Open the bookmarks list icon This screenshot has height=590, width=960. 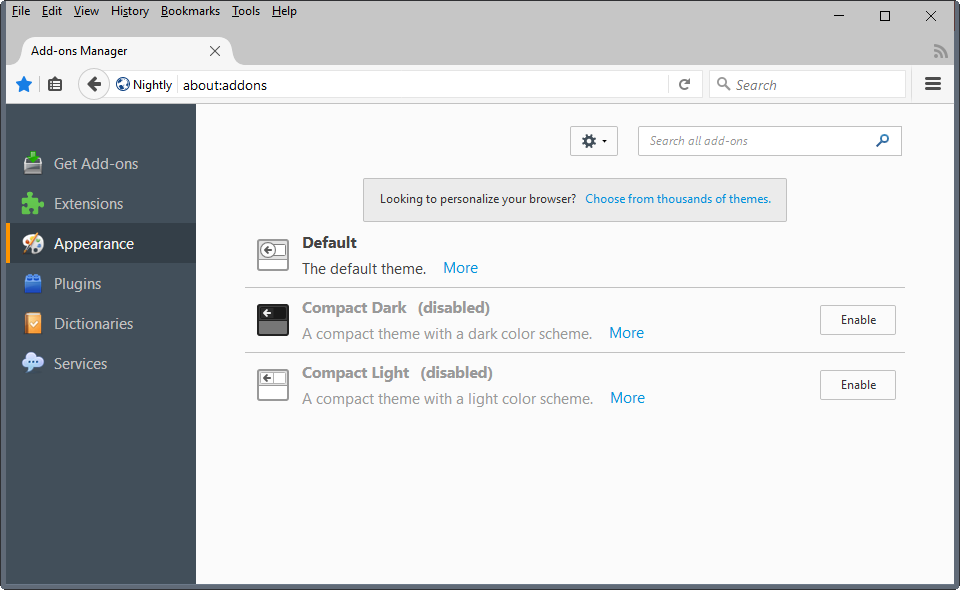click(55, 84)
